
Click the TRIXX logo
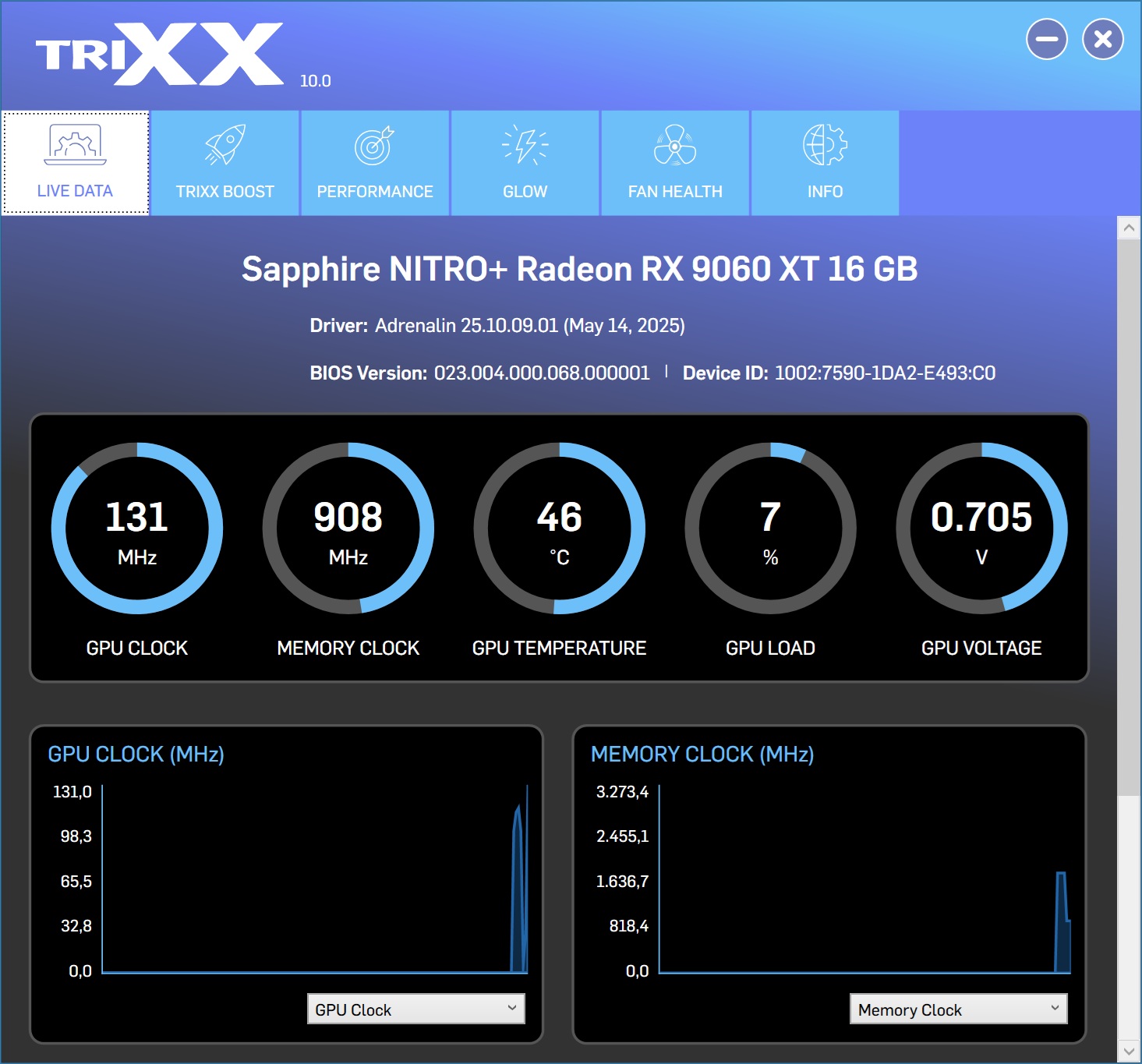pos(159,54)
